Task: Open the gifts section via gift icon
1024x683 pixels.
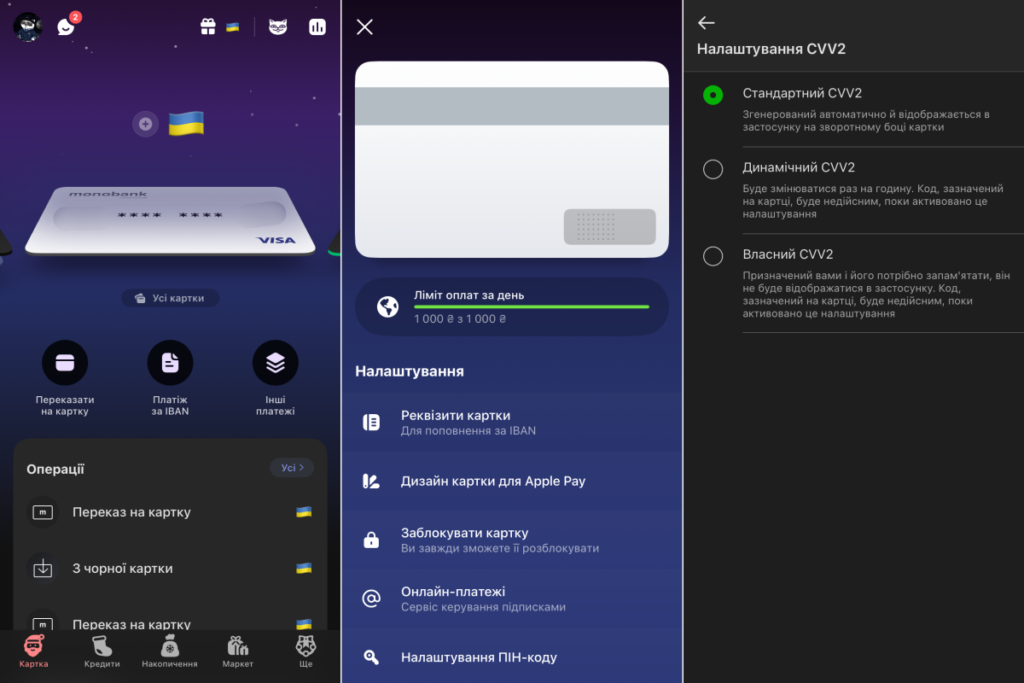Action: [208, 25]
